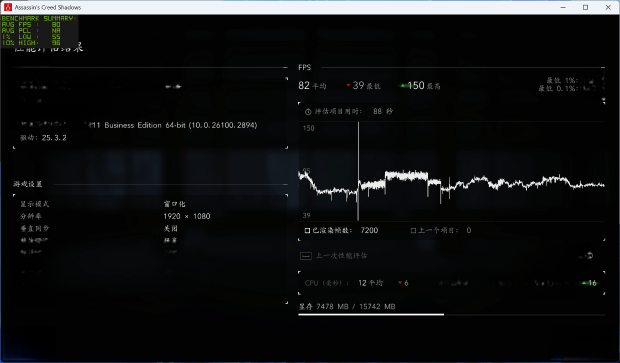
Task: Maximize the Assassin's Creed Shadows window
Action: coord(586,7)
